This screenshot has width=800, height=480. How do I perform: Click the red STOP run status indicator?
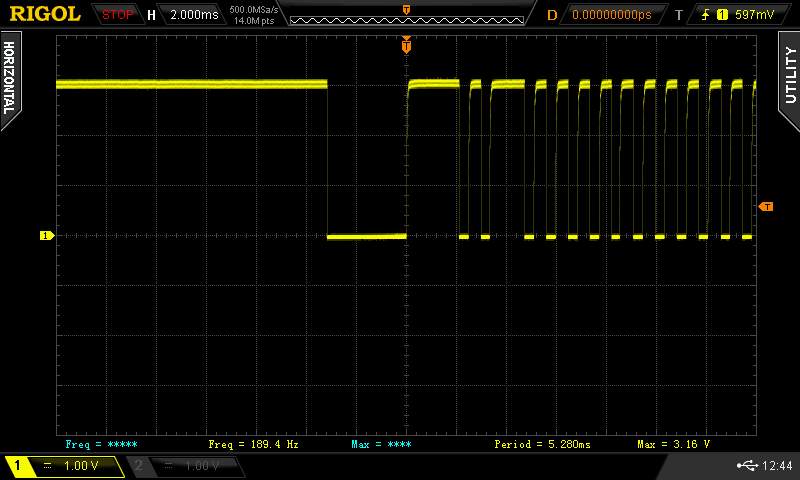point(118,15)
